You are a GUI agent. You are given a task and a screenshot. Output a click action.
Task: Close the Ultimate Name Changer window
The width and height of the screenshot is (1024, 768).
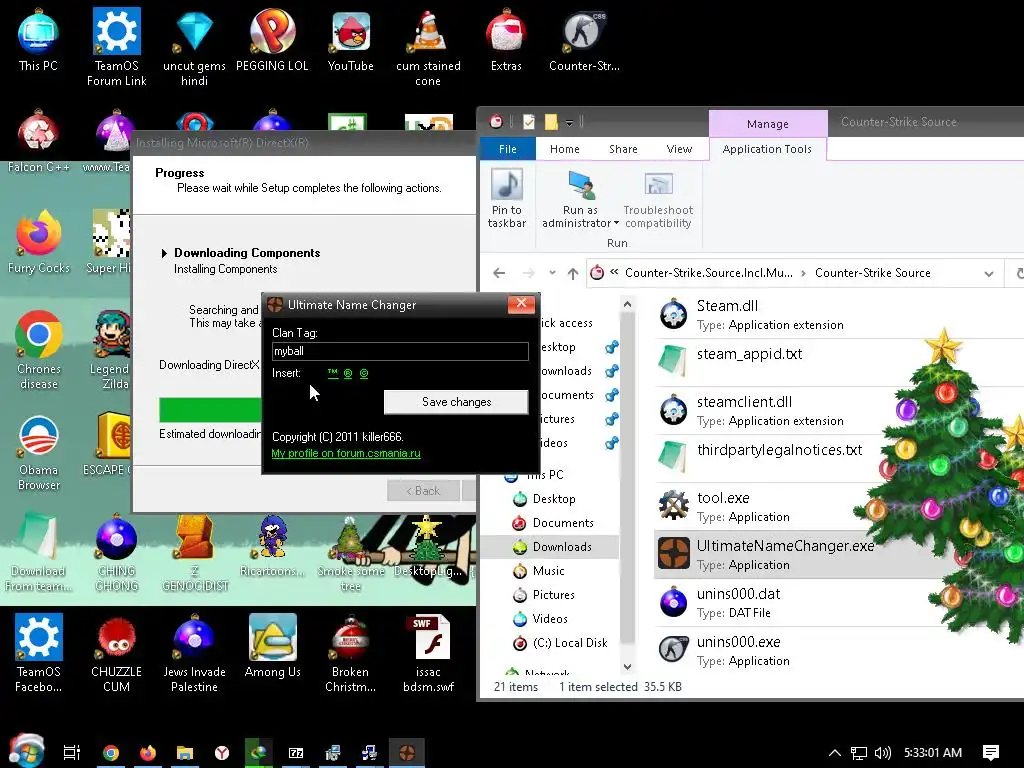(x=521, y=304)
